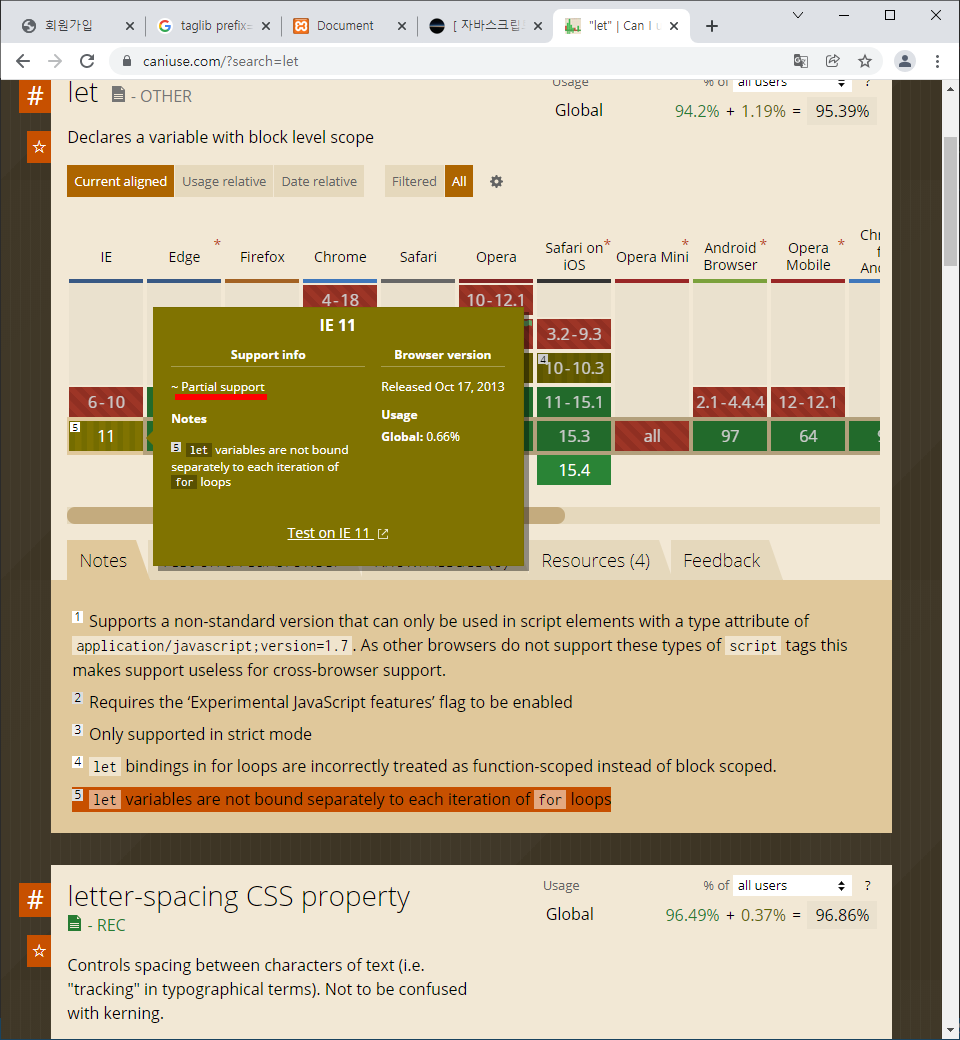Star the letter-spacing CSS property feature
Viewport: 960px width, 1040px height.
[x=39, y=951]
